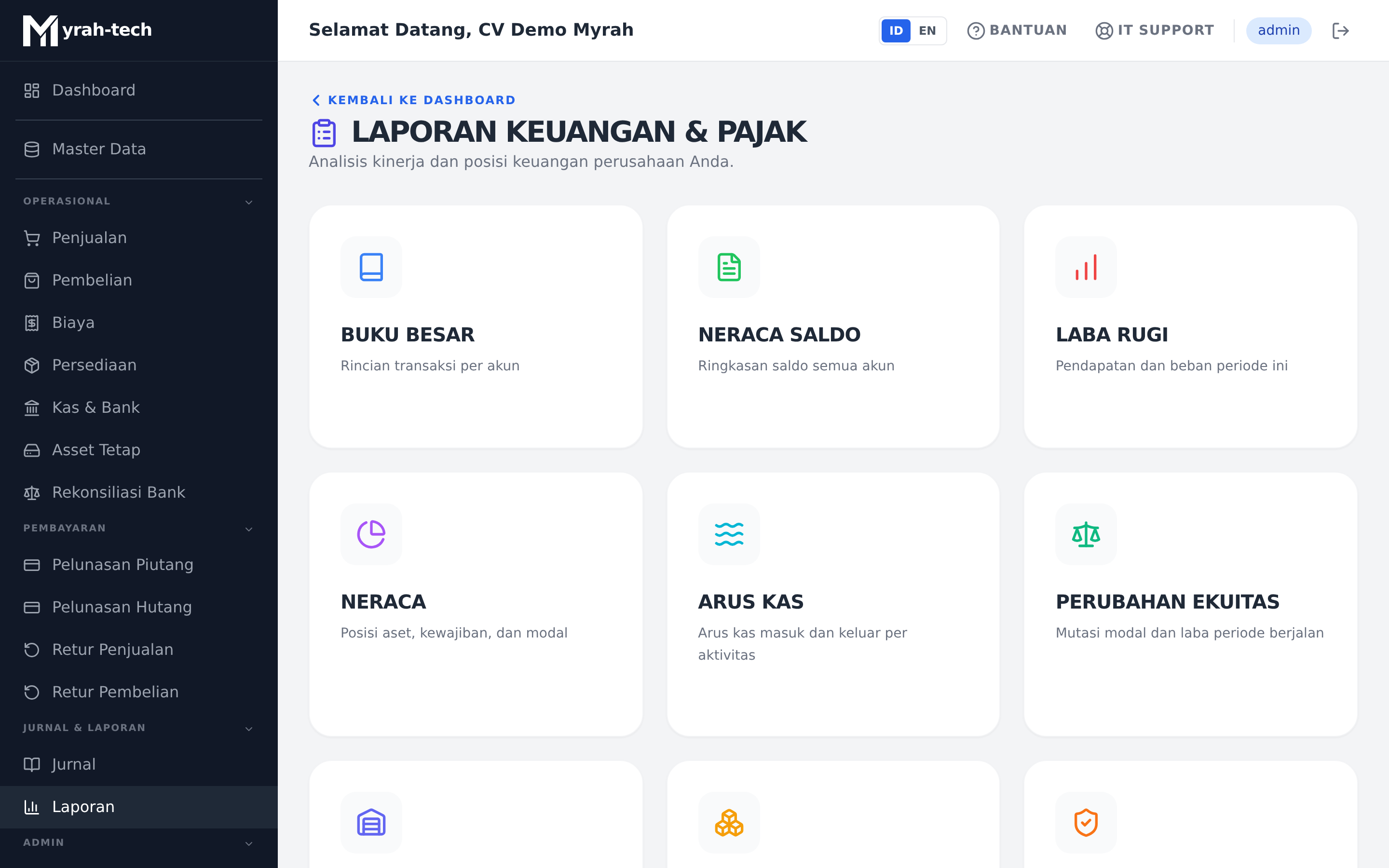Click the Master Data database icon
The height and width of the screenshot is (868, 1389).
[x=31, y=149]
